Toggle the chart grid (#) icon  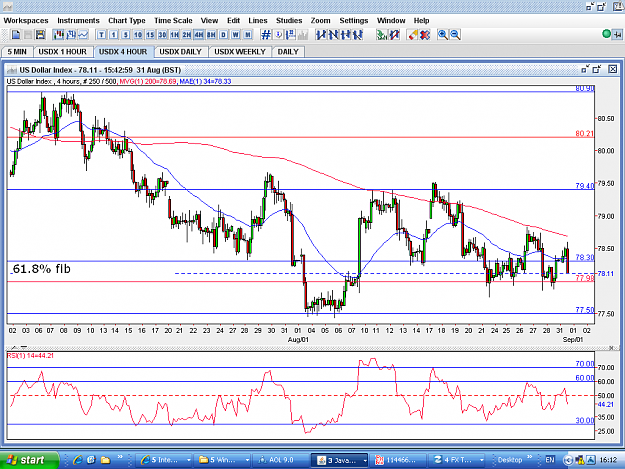click(266, 35)
